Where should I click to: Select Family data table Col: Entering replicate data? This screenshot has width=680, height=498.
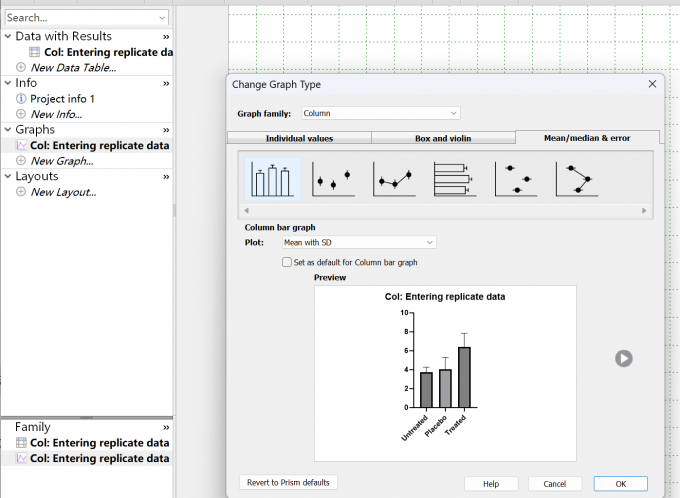[99, 443]
